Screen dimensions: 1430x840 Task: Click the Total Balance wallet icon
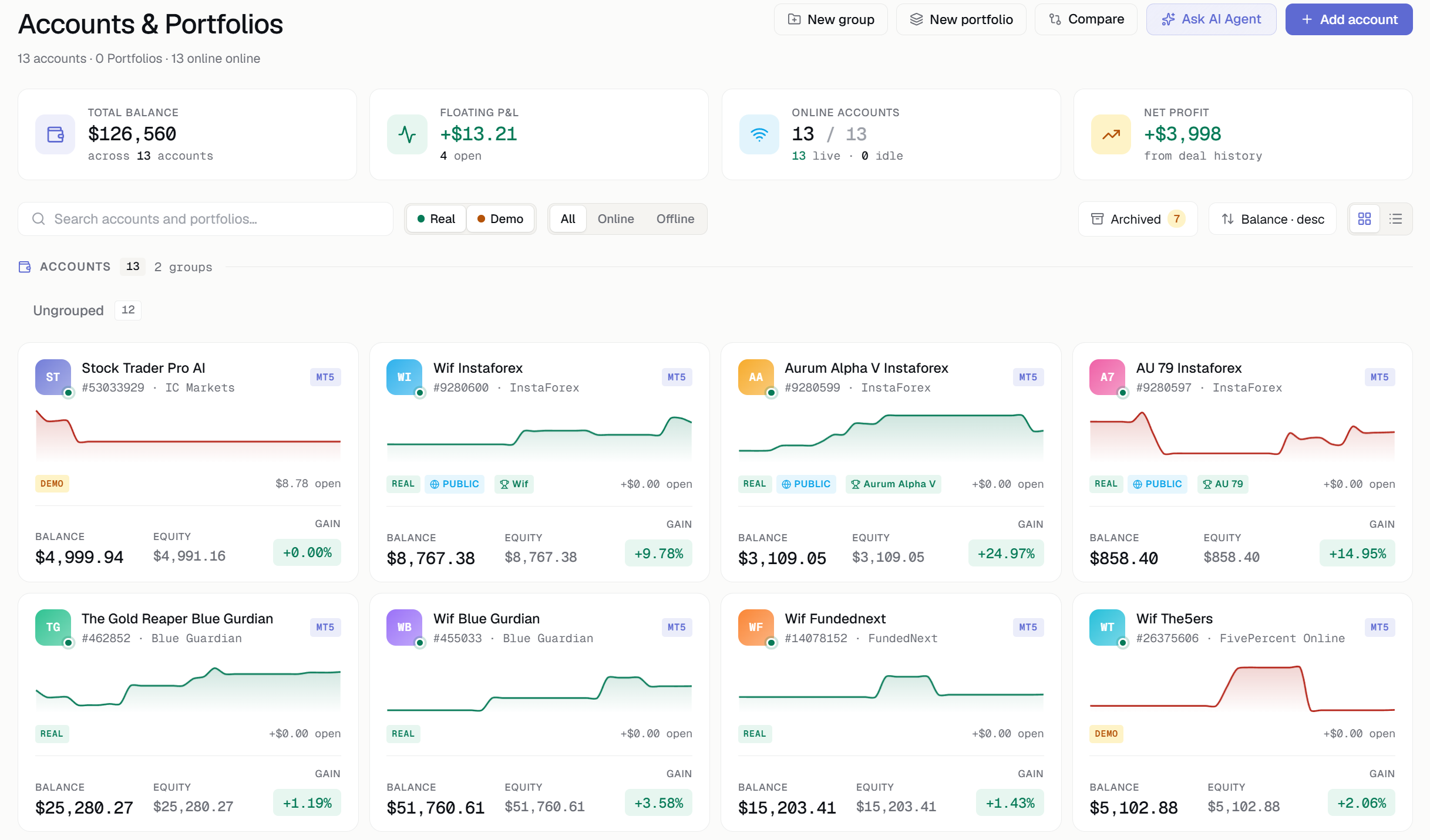(55, 134)
